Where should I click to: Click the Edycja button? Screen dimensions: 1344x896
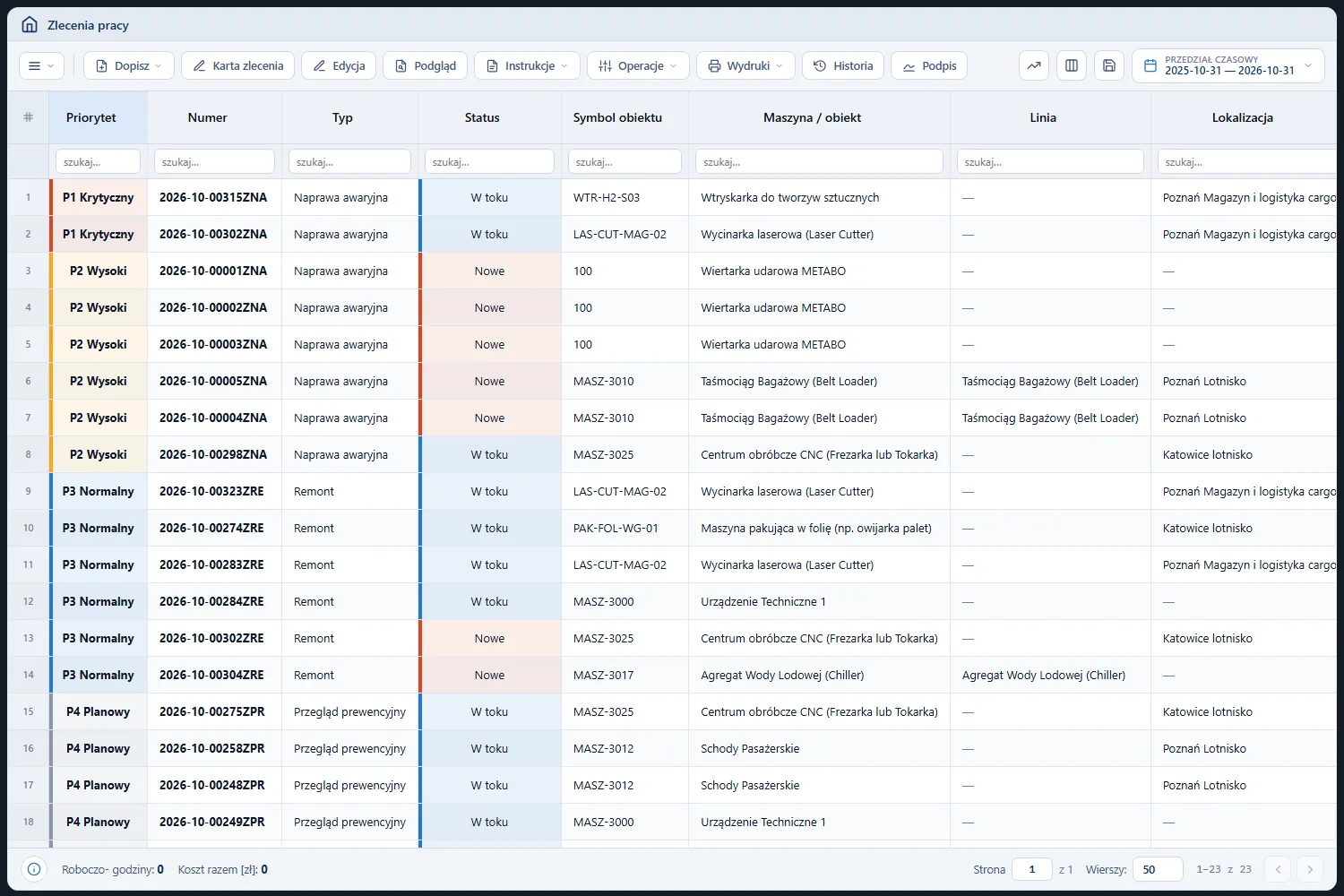[339, 65]
